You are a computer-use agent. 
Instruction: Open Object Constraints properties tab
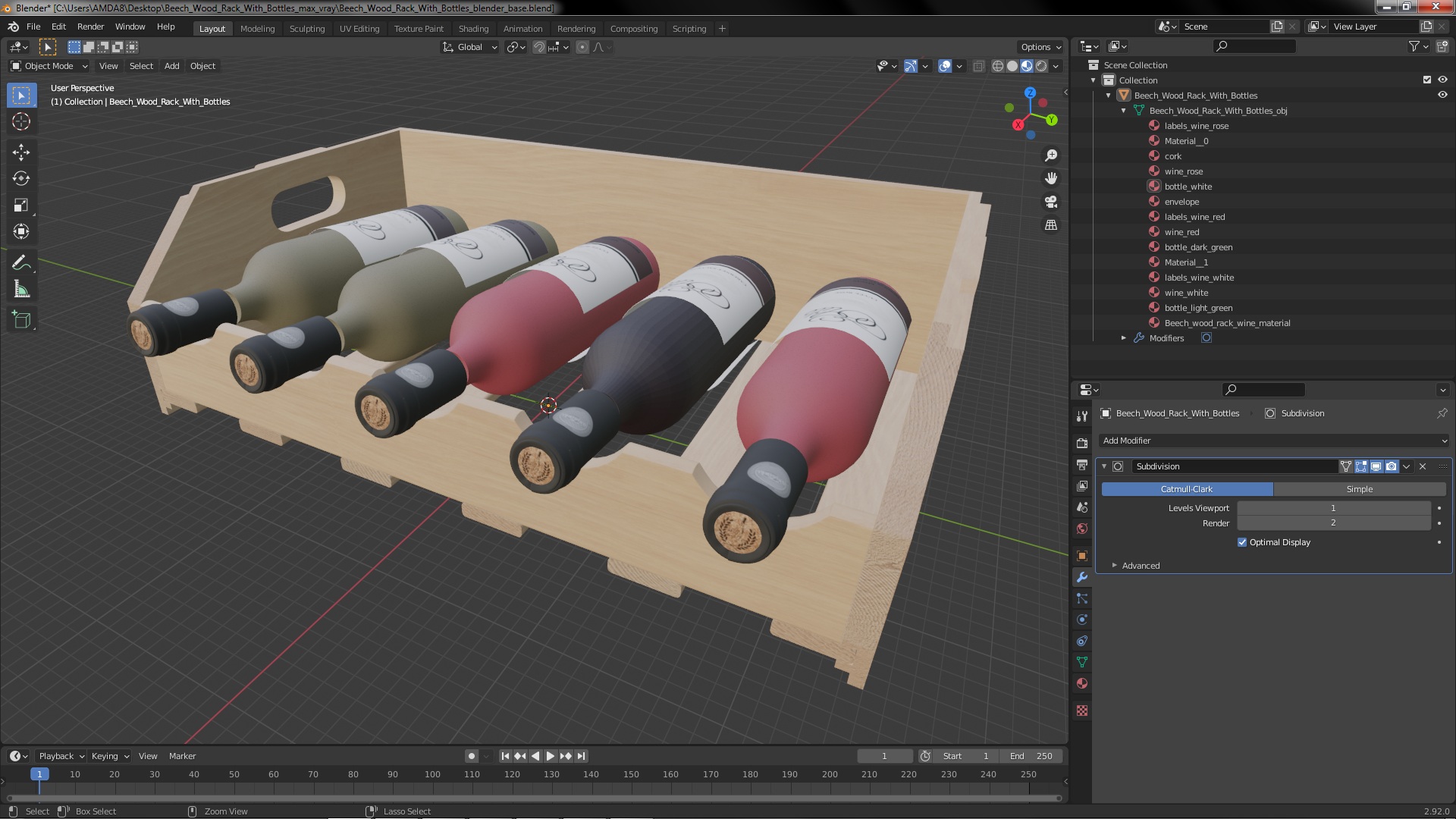pos(1082,641)
